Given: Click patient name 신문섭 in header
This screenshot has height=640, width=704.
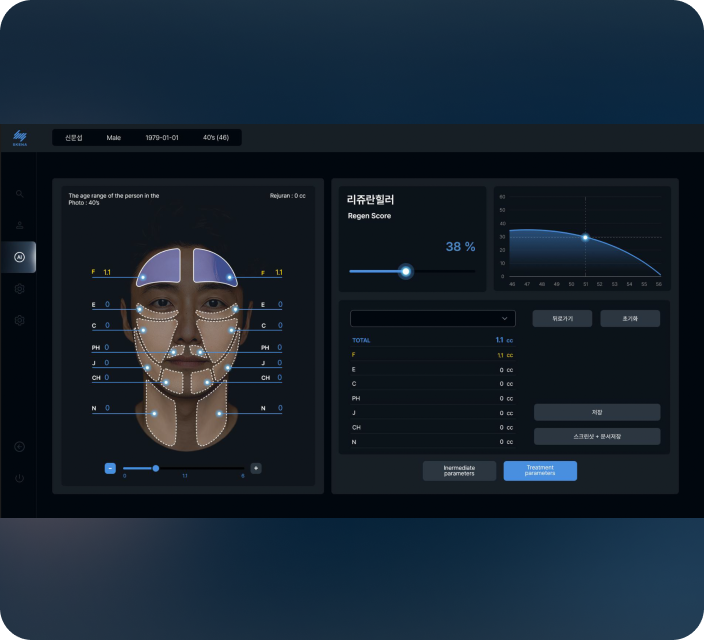Looking at the screenshot, I should click(x=74, y=137).
